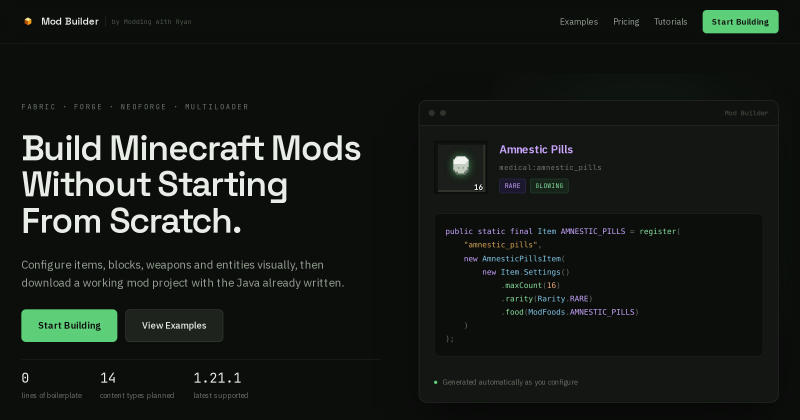Click the '.rarity(Rarity.RARE)' code line
Image resolution: width=800 pixels, height=420 pixels.
(546, 299)
